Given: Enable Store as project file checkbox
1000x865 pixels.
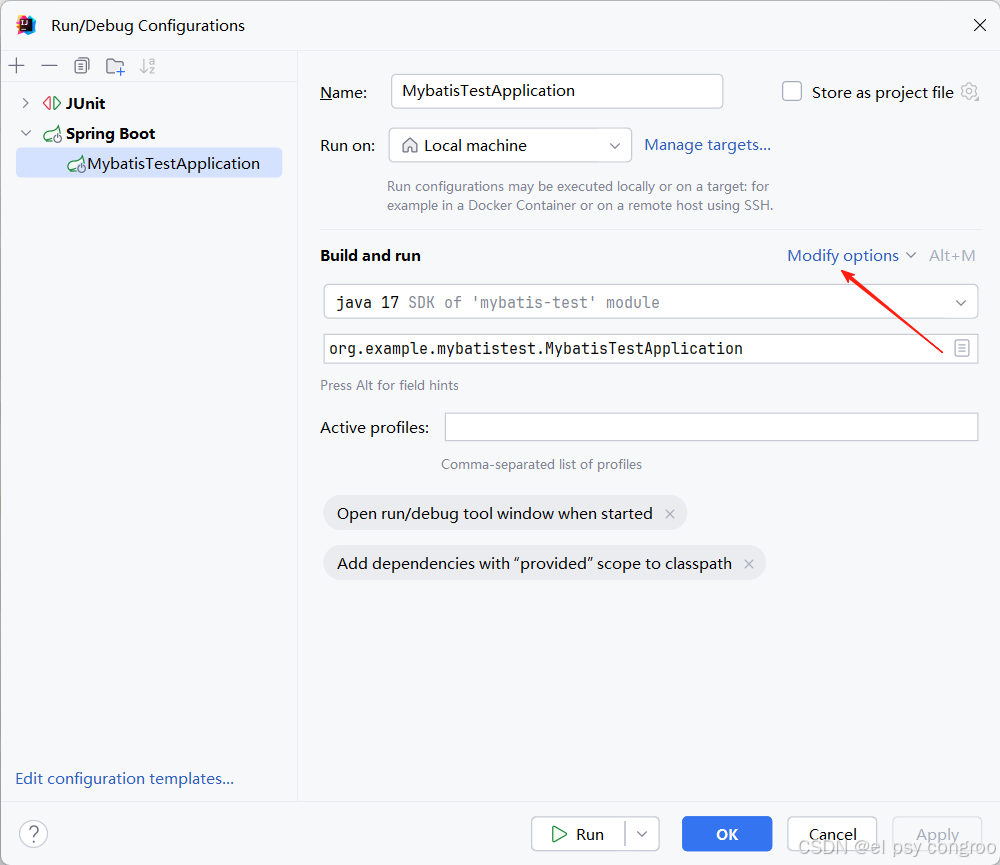Looking at the screenshot, I should [x=792, y=91].
